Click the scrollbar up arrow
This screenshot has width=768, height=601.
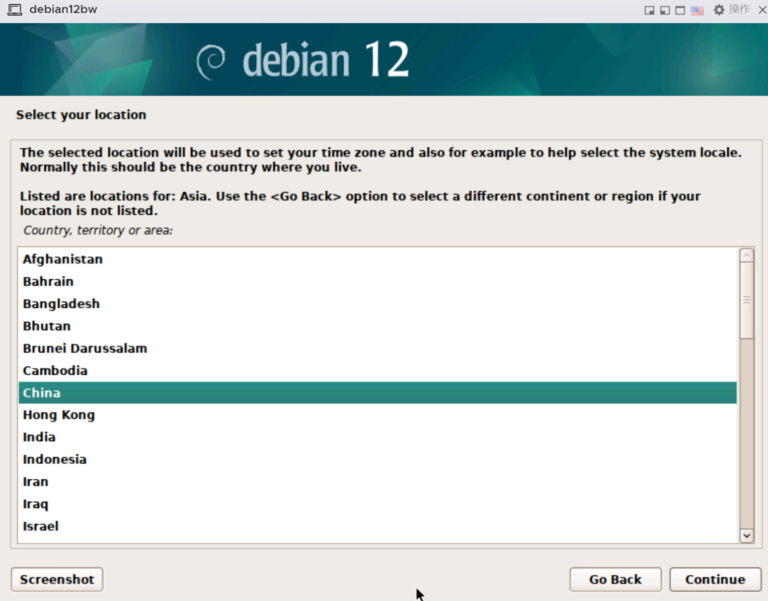[746, 256]
